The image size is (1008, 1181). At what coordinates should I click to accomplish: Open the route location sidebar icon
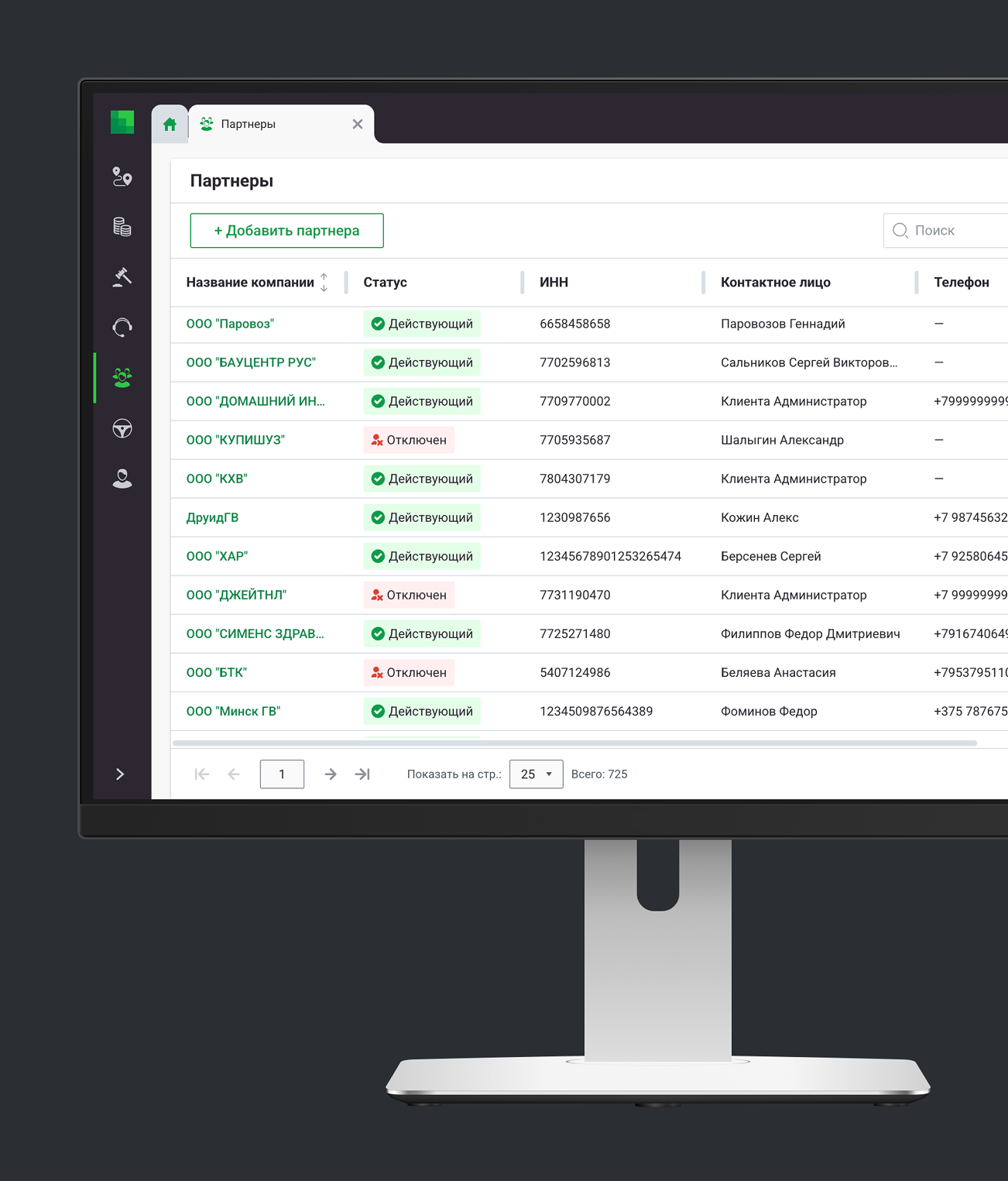[x=122, y=177]
